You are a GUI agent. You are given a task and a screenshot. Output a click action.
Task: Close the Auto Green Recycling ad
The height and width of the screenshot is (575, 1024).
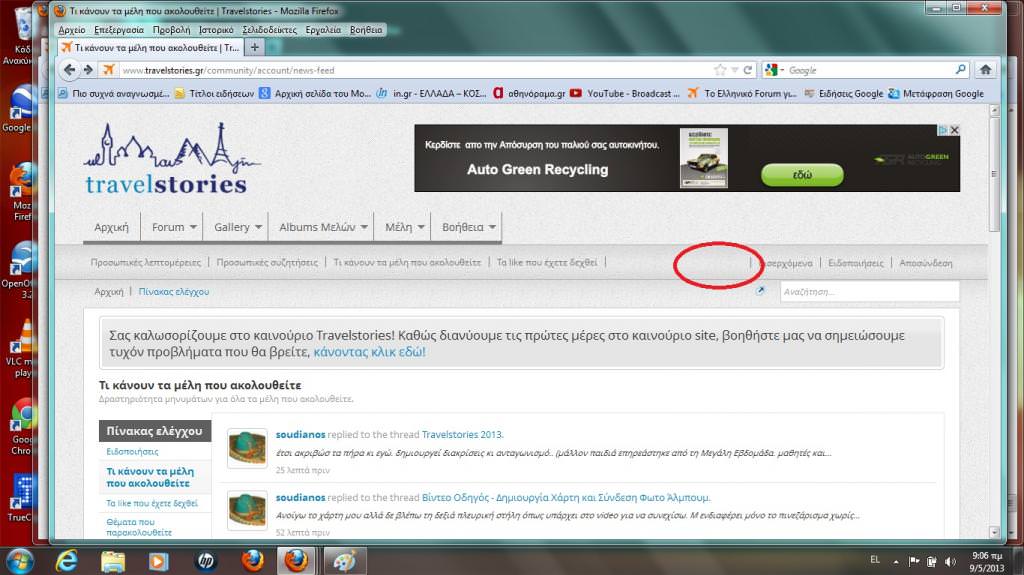pos(955,130)
